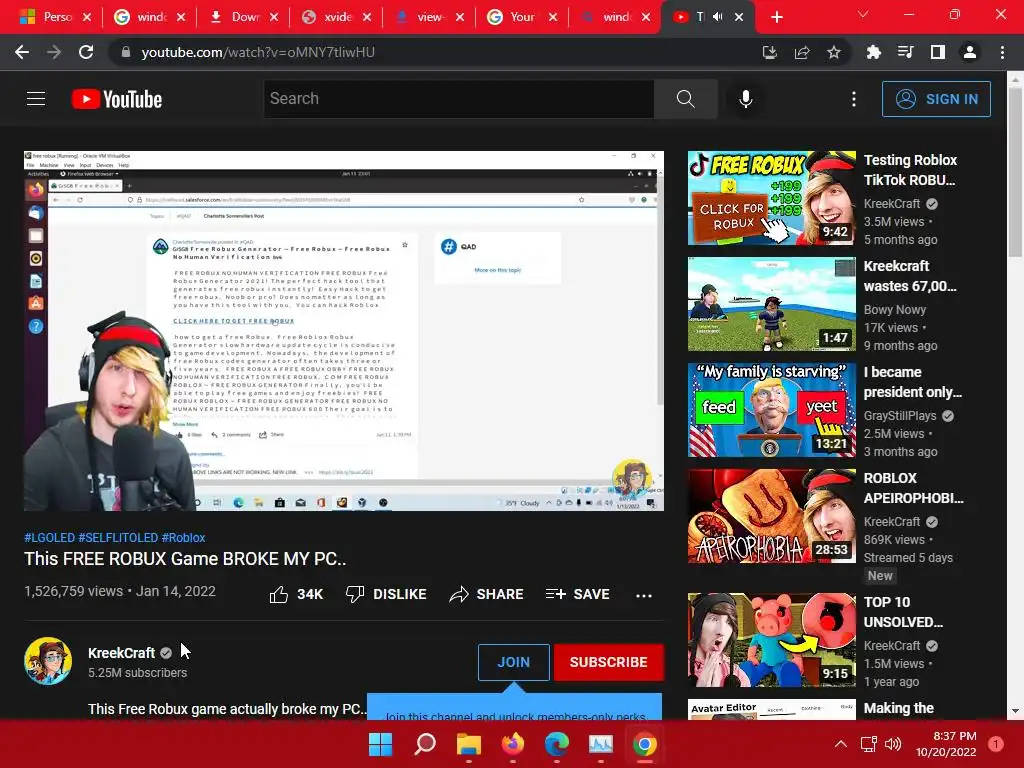Open YouTube settings three-dot menu
This screenshot has width=1024, height=768.
(x=854, y=99)
